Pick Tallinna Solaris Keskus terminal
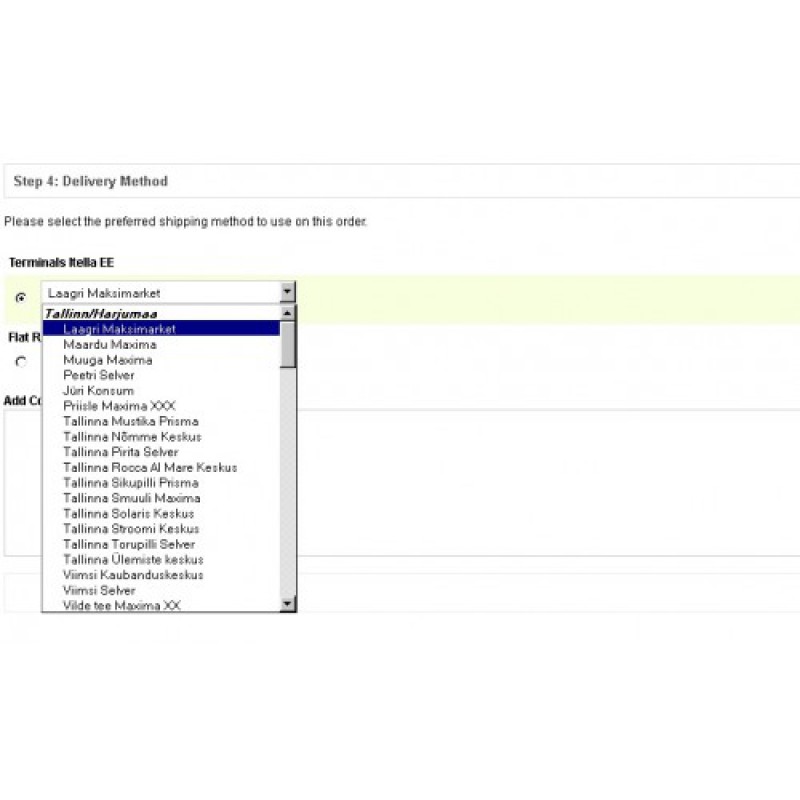The image size is (800, 800). [161, 513]
